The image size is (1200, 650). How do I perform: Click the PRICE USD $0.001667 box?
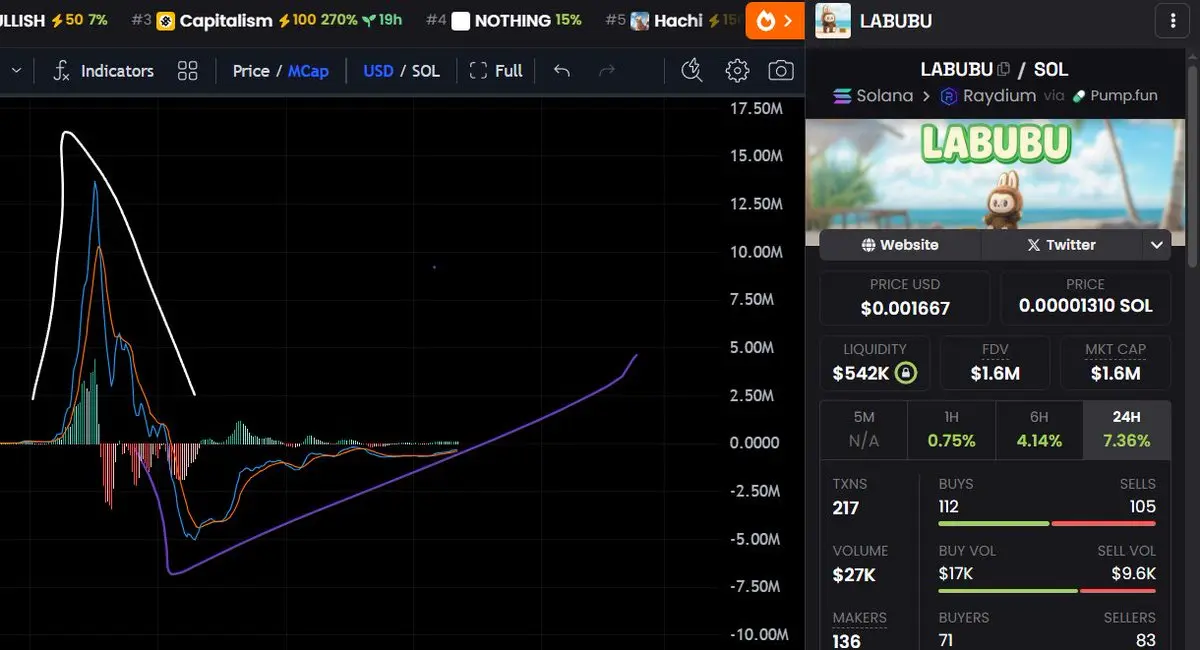pos(905,297)
